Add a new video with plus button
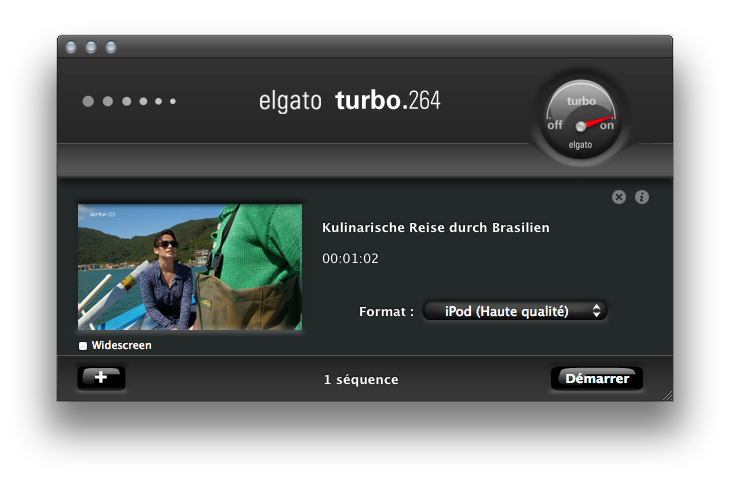Image resolution: width=730 pixels, height=480 pixels. 101,378
